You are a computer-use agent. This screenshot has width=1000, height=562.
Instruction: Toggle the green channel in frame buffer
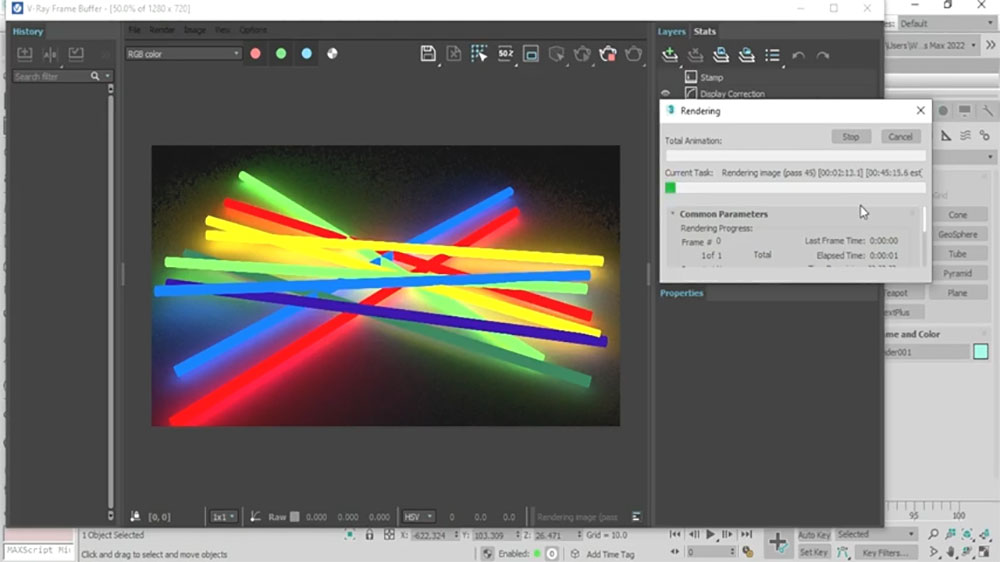[x=281, y=54]
